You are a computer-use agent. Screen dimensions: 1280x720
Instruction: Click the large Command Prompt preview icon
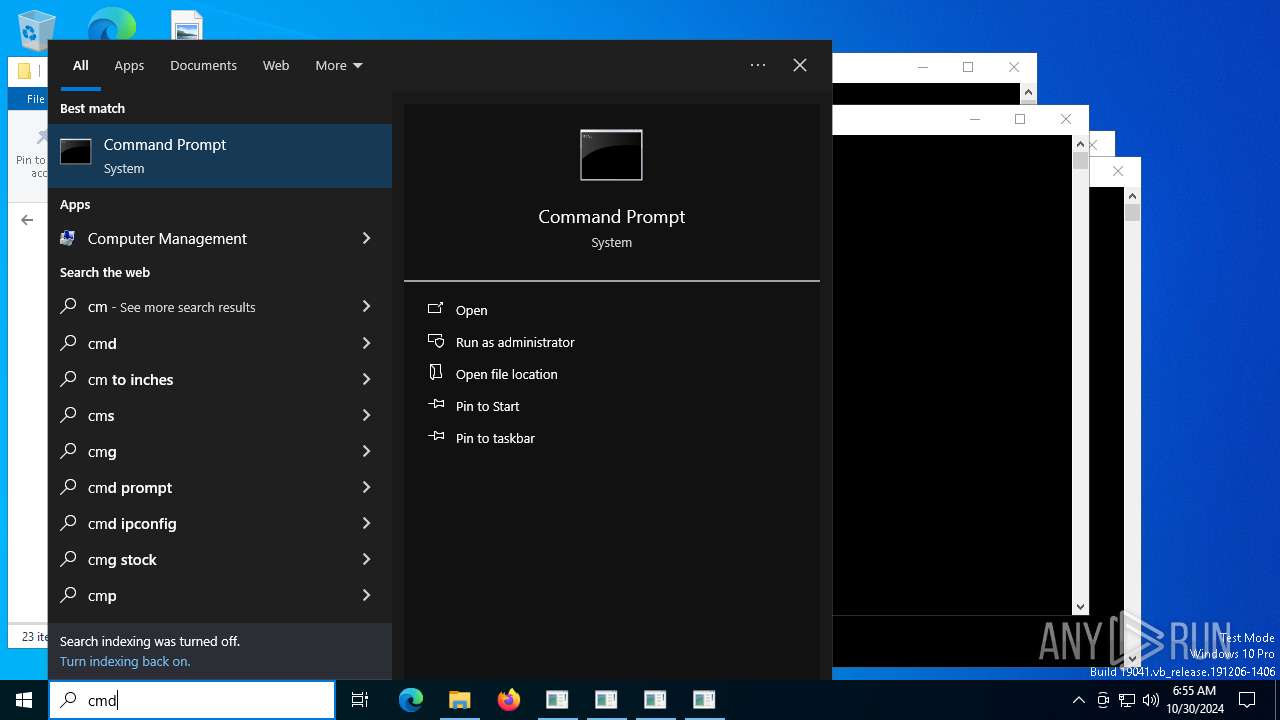tap(611, 155)
